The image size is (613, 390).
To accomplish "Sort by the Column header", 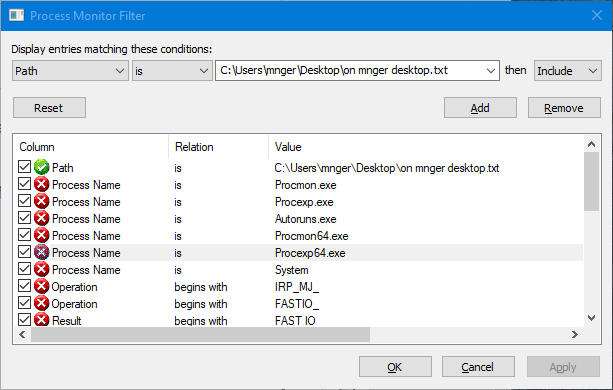I will click(x=91, y=147).
